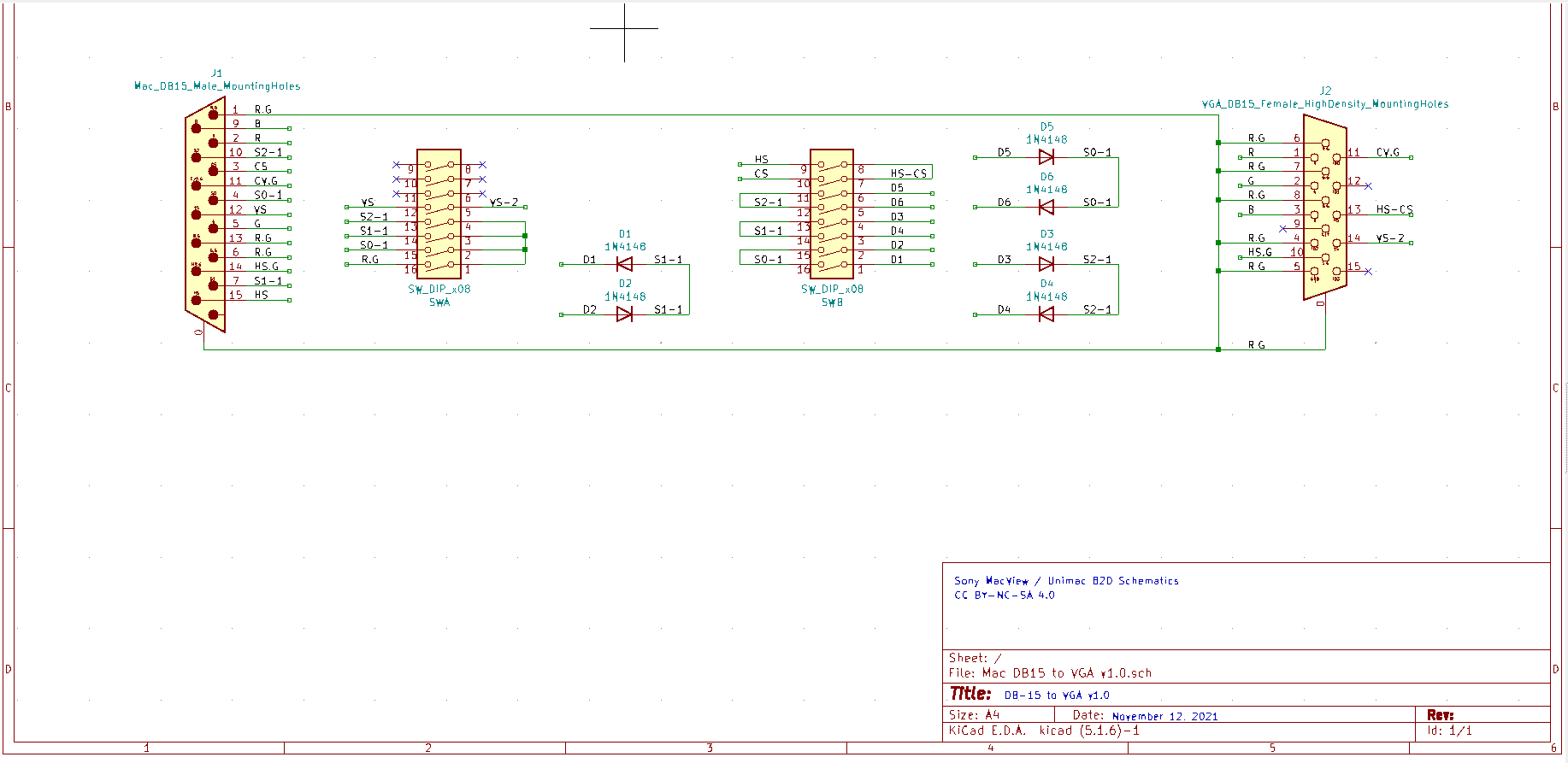The height and width of the screenshot is (763, 1568).
Task: Click the CC BY-NC-SA 4.0 license text
Action: click(1005, 596)
